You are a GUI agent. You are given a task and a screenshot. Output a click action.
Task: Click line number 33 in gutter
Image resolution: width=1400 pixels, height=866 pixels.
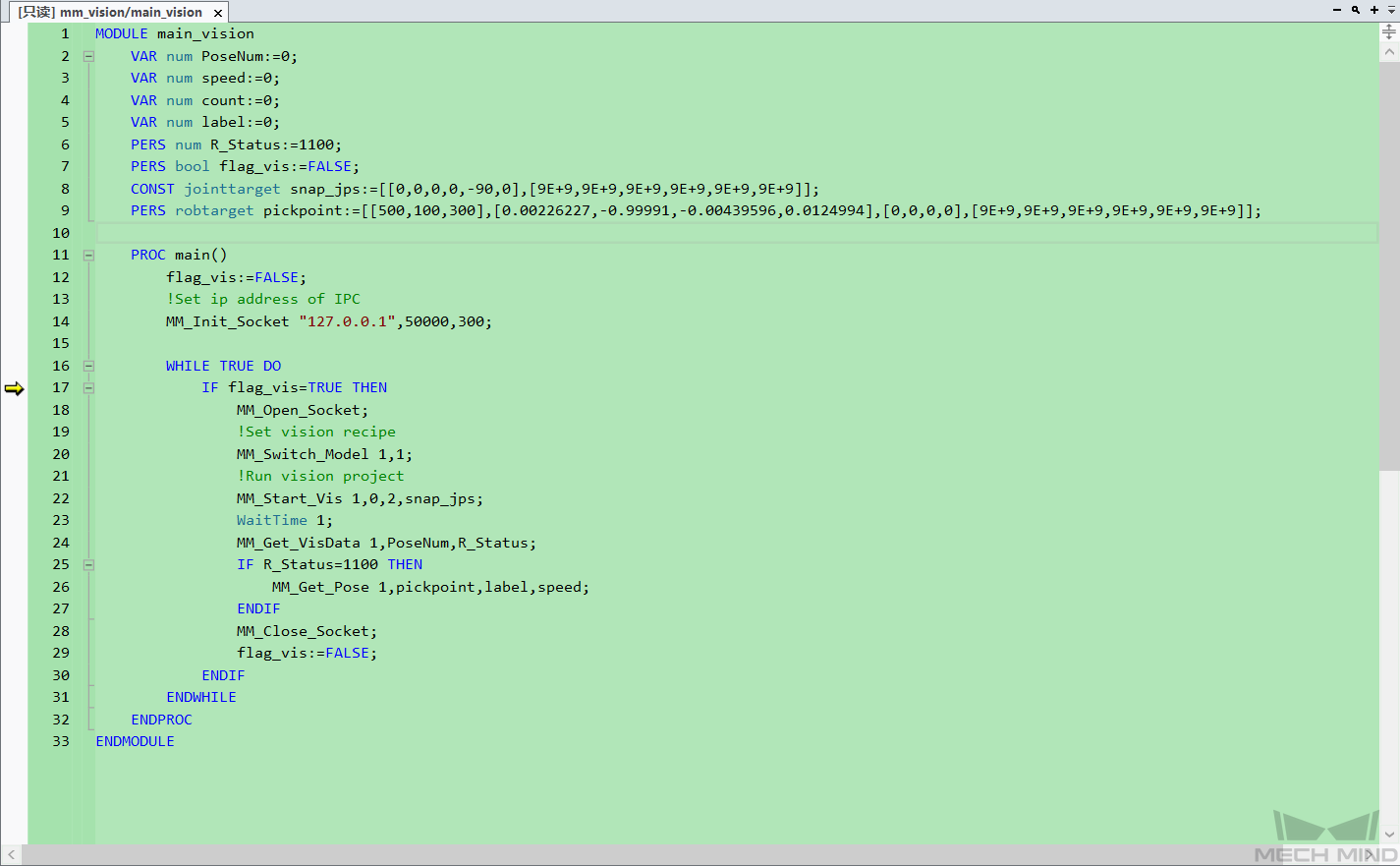coord(61,741)
